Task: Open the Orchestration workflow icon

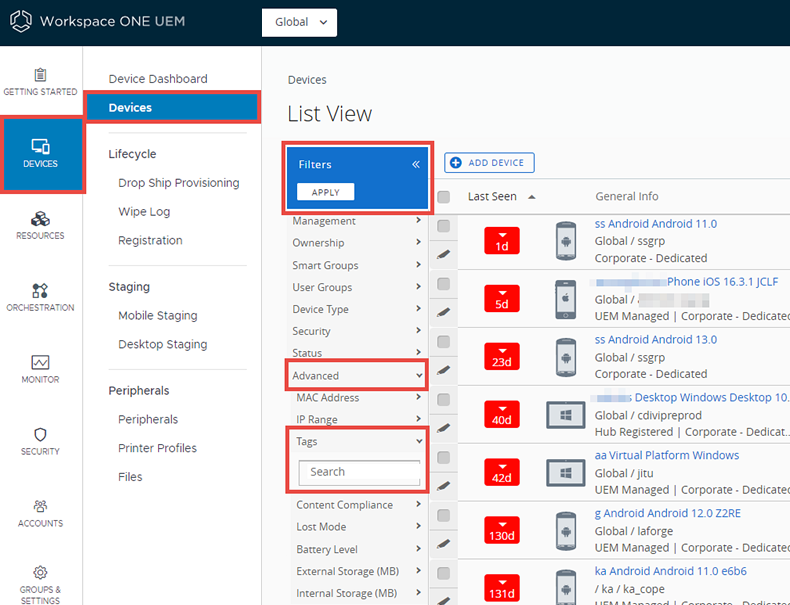Action: [x=40, y=291]
